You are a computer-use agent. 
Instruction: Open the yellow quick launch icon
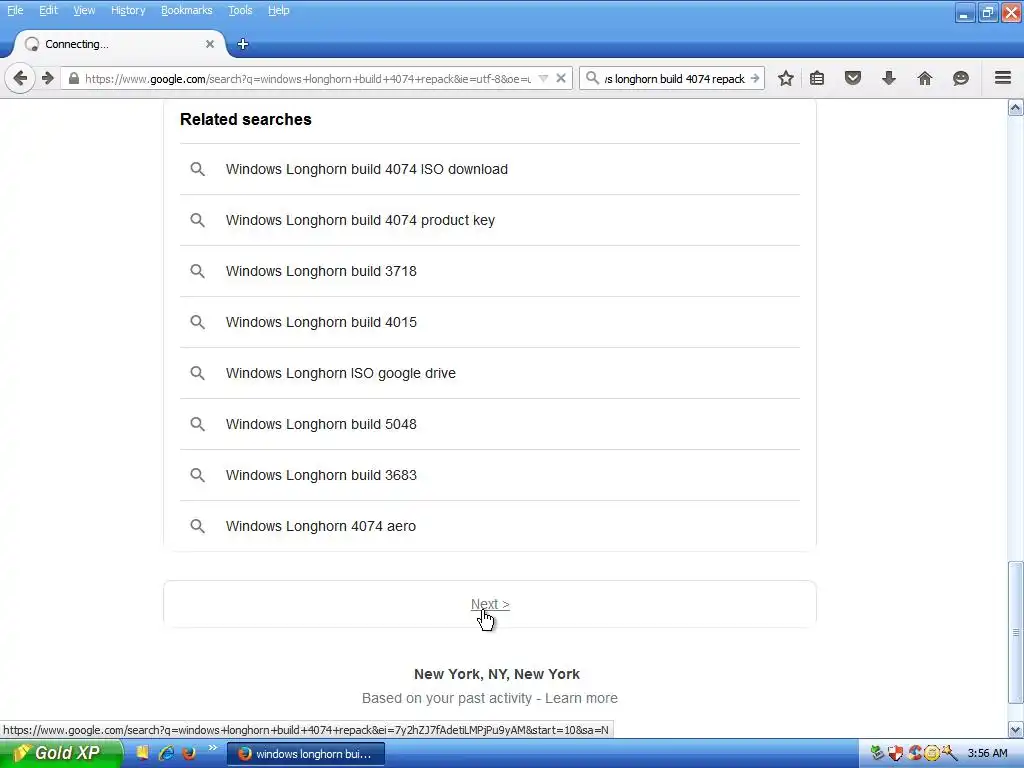(142, 753)
